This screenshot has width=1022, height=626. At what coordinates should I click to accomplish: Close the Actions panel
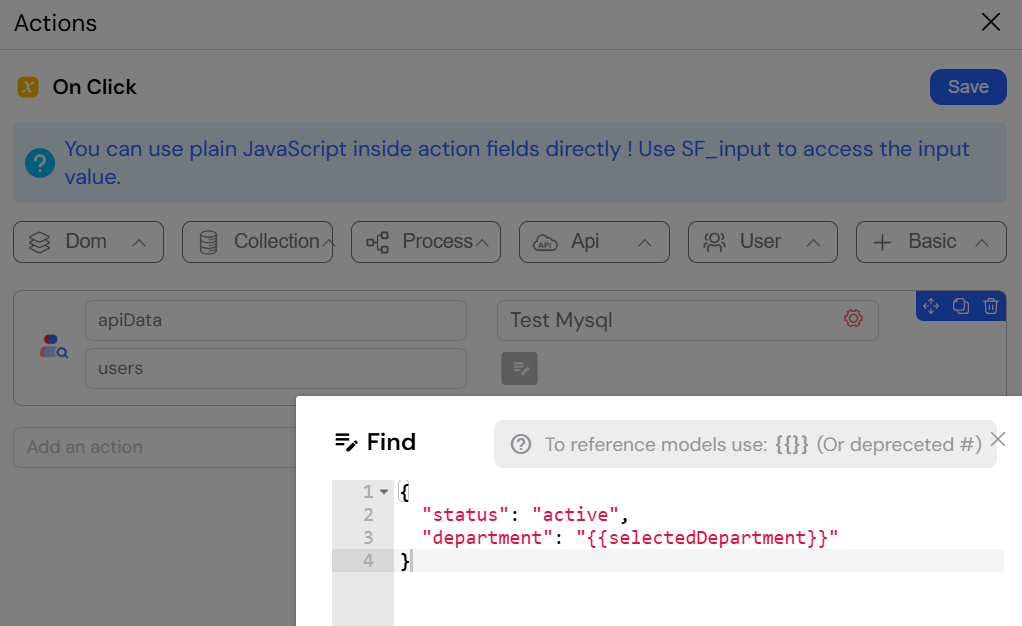click(x=991, y=22)
